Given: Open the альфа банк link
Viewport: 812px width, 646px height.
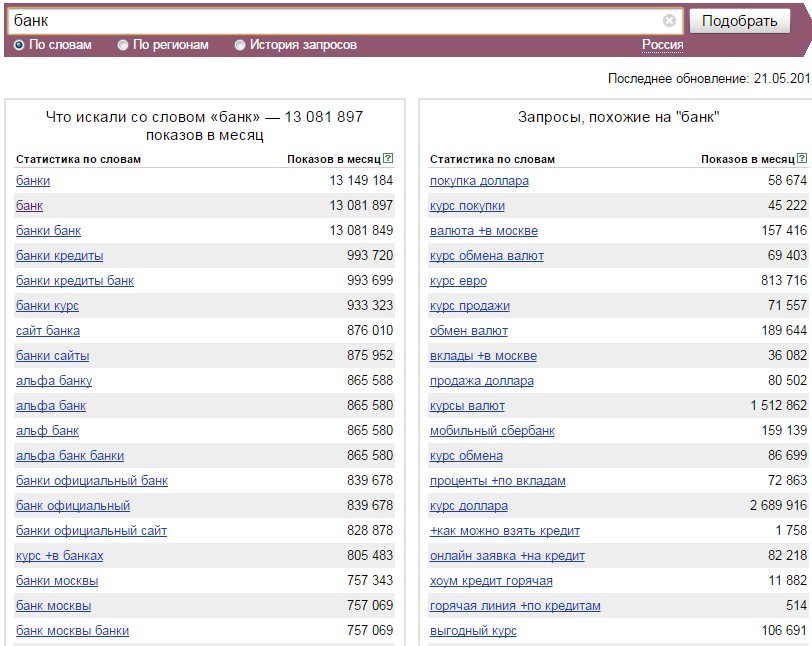Looking at the screenshot, I should point(51,406).
